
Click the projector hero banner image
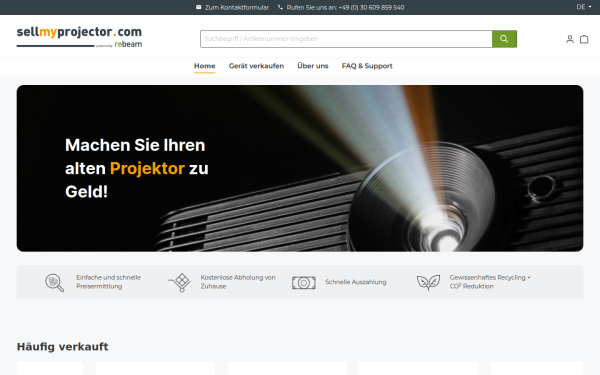tap(300, 168)
